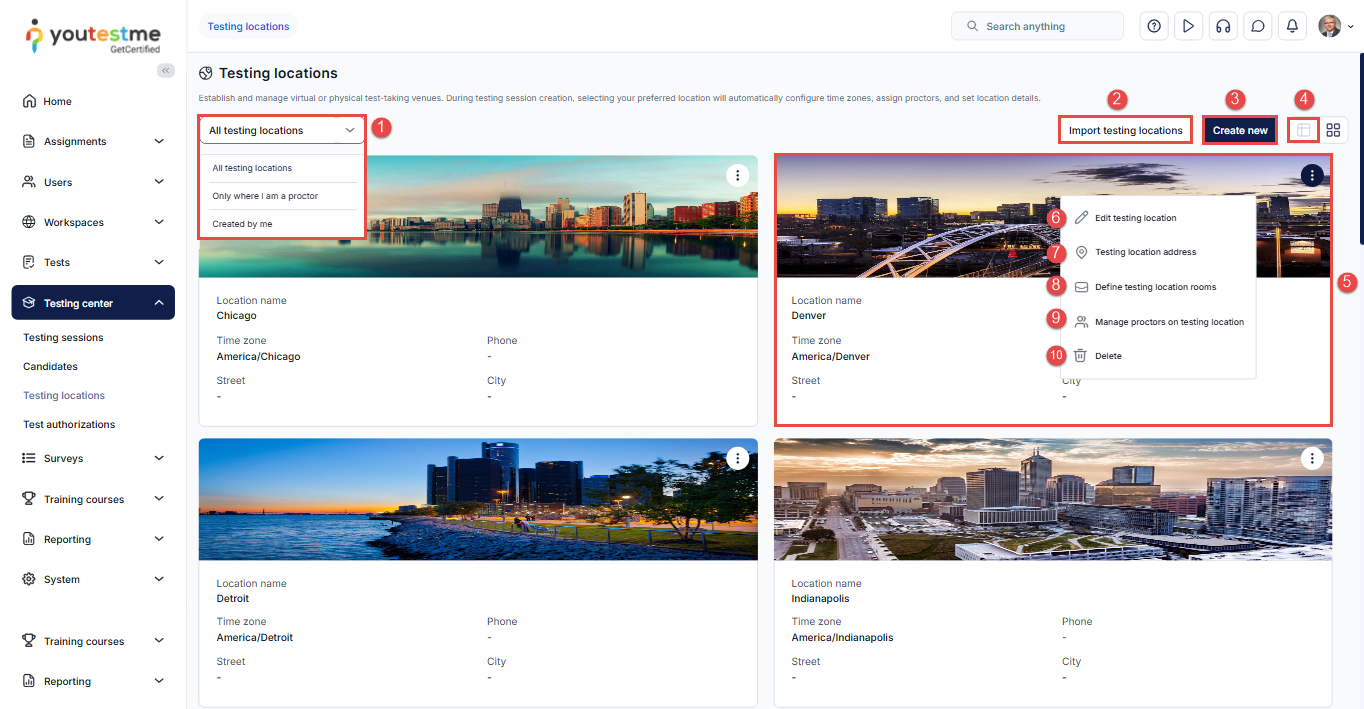
Task: Open Candidates in the sidebar
Action: point(50,367)
